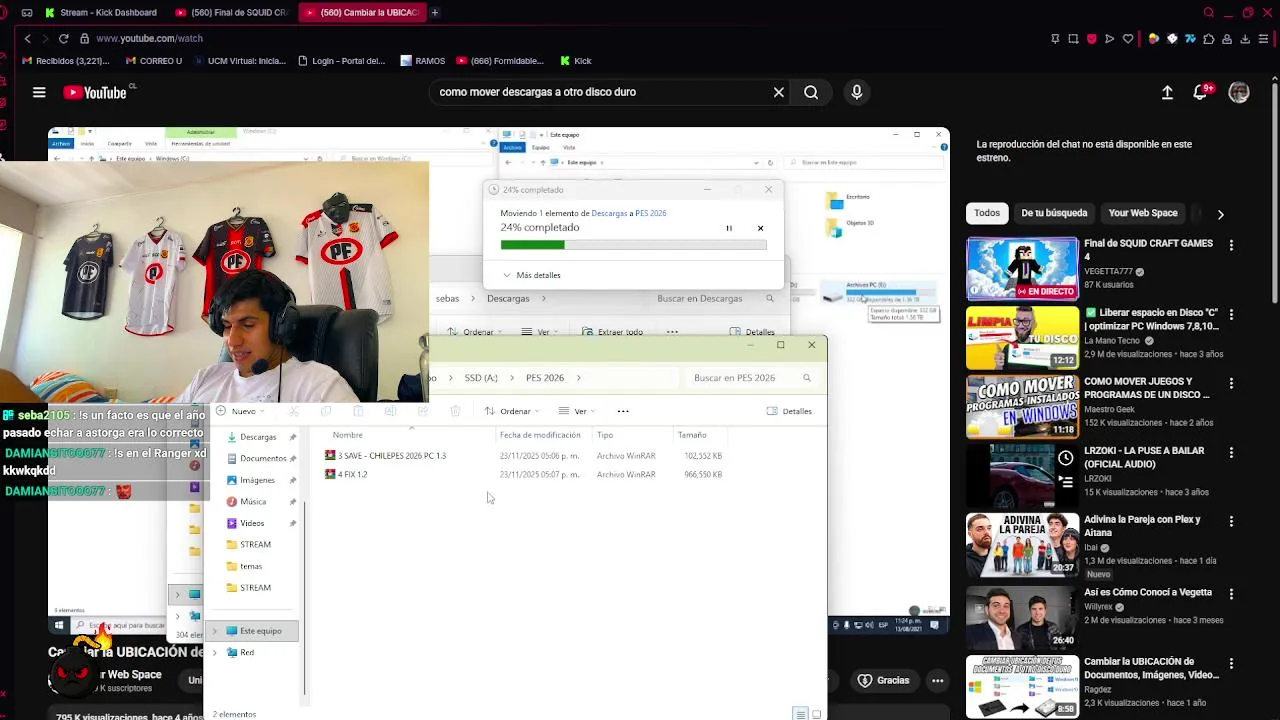
Task: Open the YouTube create upload icon
Action: [1167, 92]
